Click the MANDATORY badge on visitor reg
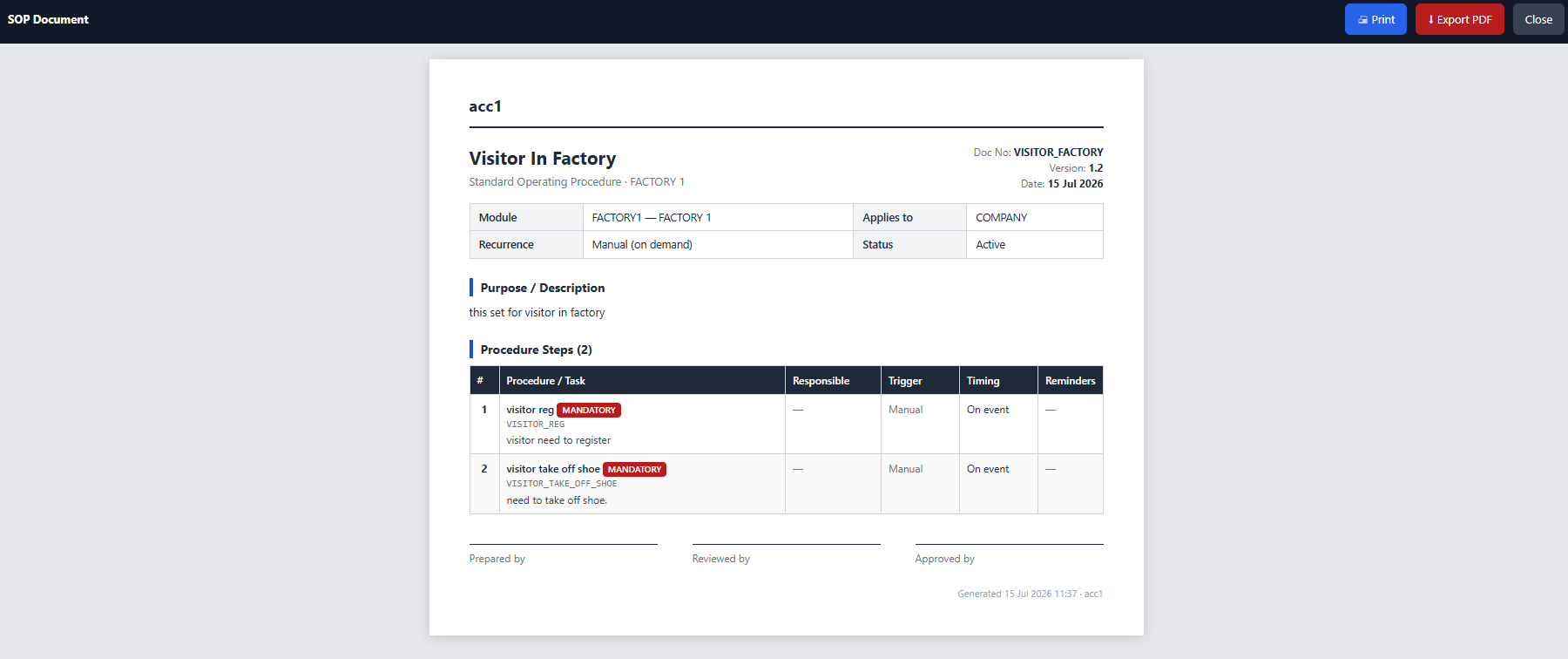1568x659 pixels. click(x=589, y=410)
